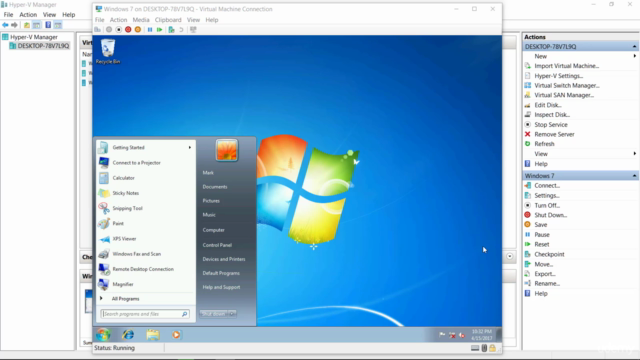Screen dimensions: 640x360
Task: Open Media menu in VM Connection
Action: pyautogui.click(x=141, y=20)
